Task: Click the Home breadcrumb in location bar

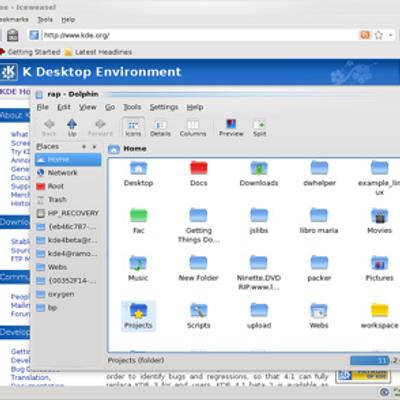Action: [135, 149]
